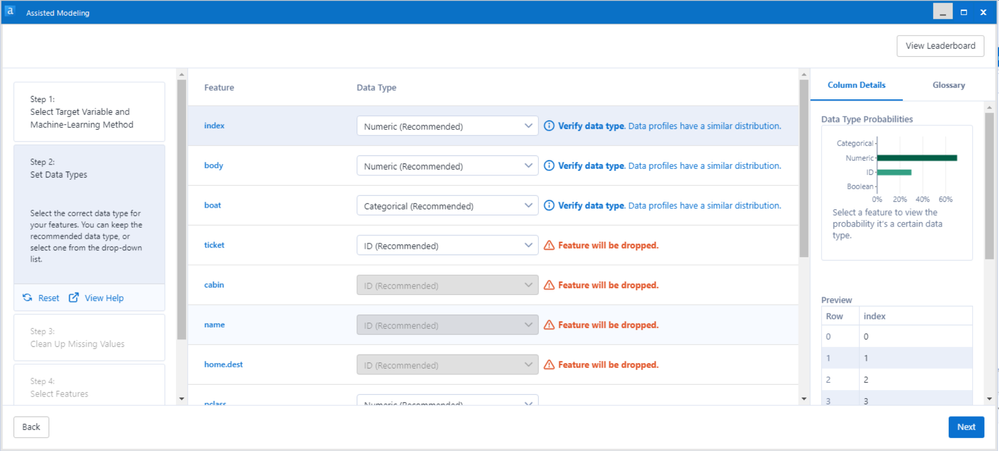The height and width of the screenshot is (451, 999).
Task: Click the warning icon beside ticket row
Action: click(549, 245)
